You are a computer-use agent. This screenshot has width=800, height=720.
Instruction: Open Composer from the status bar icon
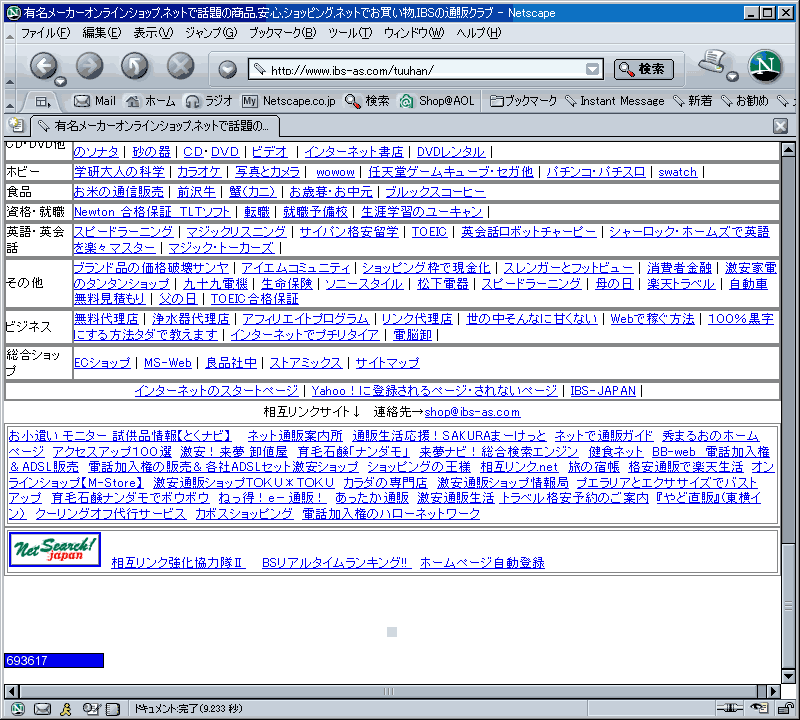[91, 708]
